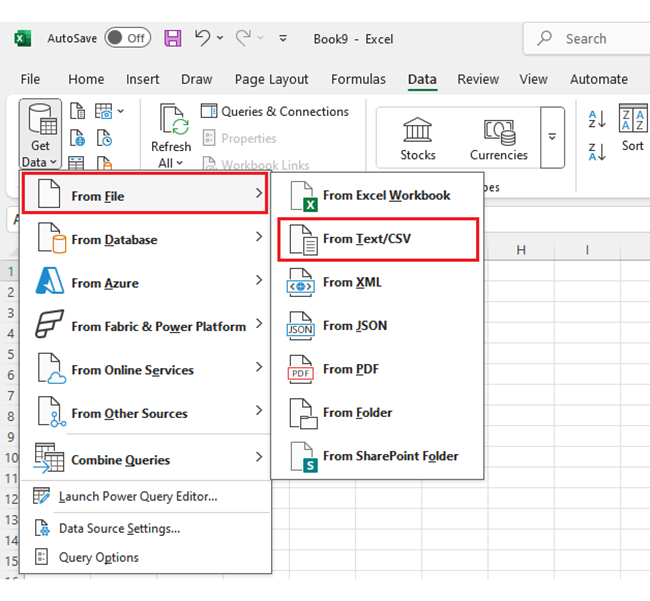Open the Sort dialog button
Screen dimensions: 650x601
(x=633, y=128)
